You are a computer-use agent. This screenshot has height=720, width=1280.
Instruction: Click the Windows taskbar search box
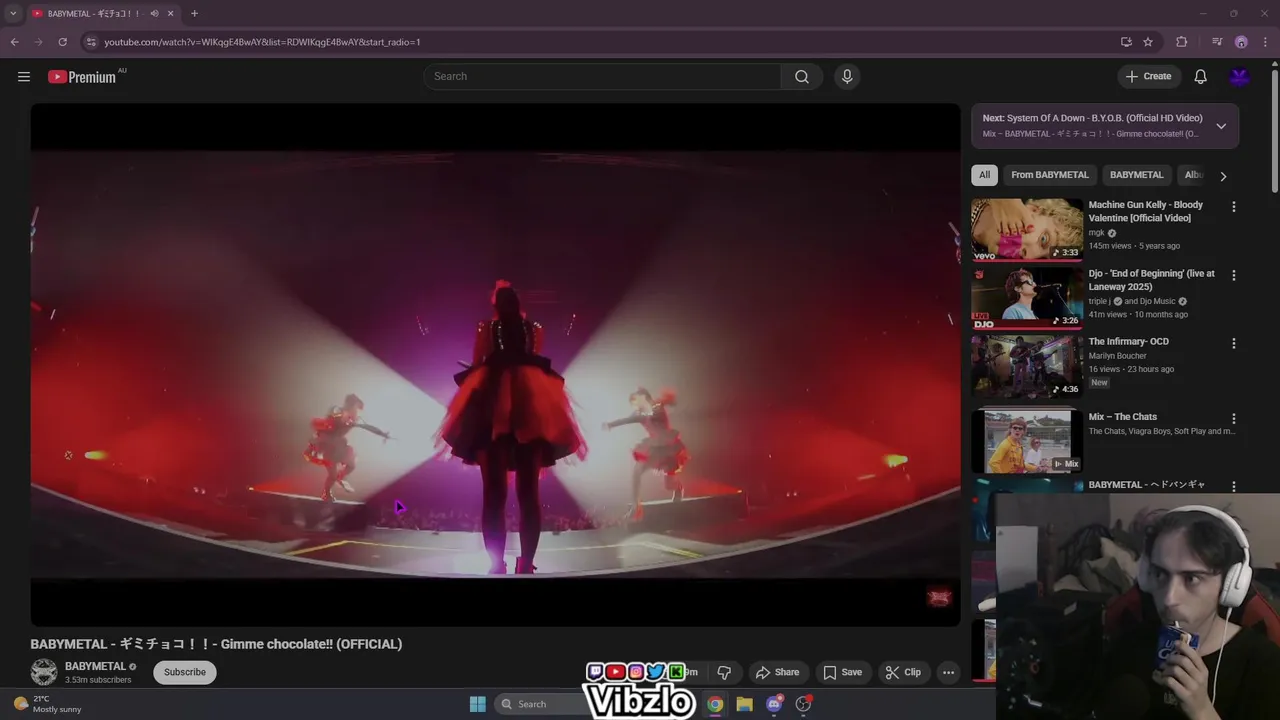click(x=545, y=704)
